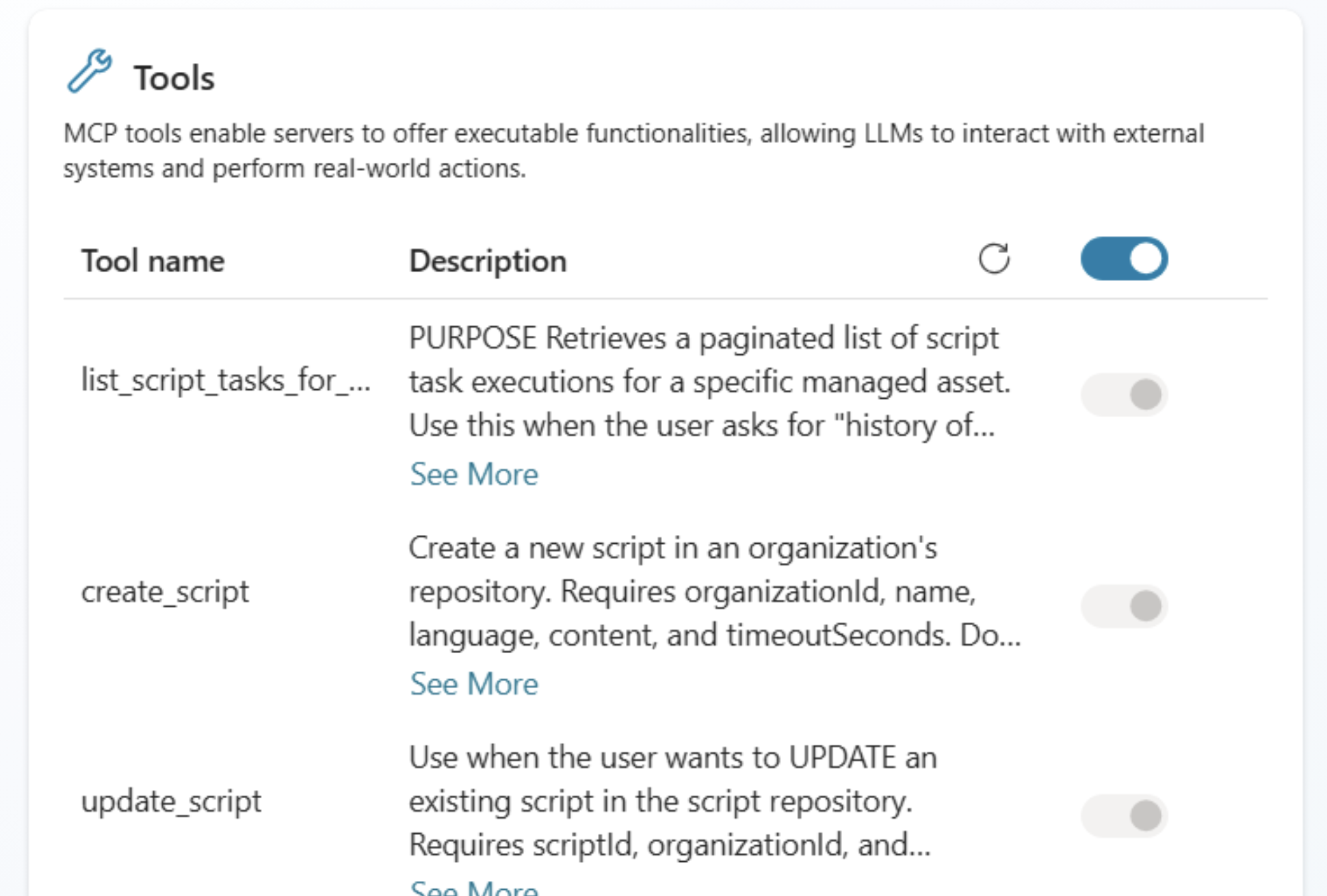This screenshot has width=1327, height=896.
Task: Click the refresh tools list icon
Action: pos(994,259)
